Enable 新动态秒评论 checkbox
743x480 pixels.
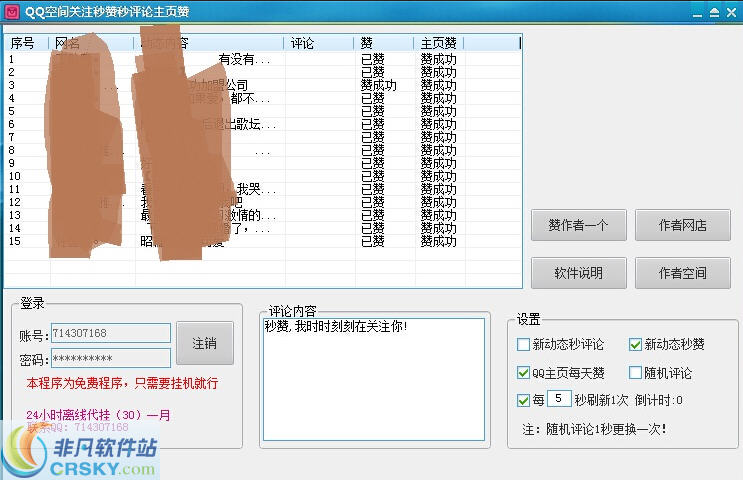coord(524,345)
